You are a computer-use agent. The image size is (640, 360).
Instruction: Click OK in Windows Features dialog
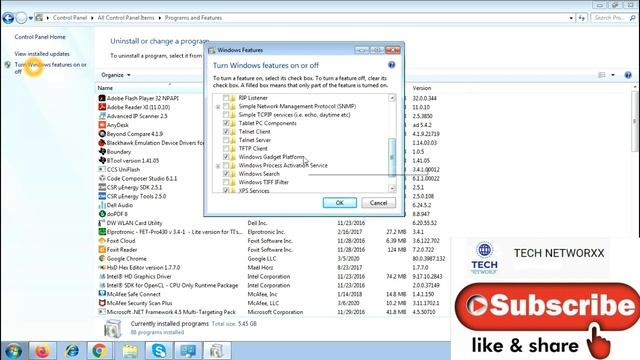[x=340, y=203]
